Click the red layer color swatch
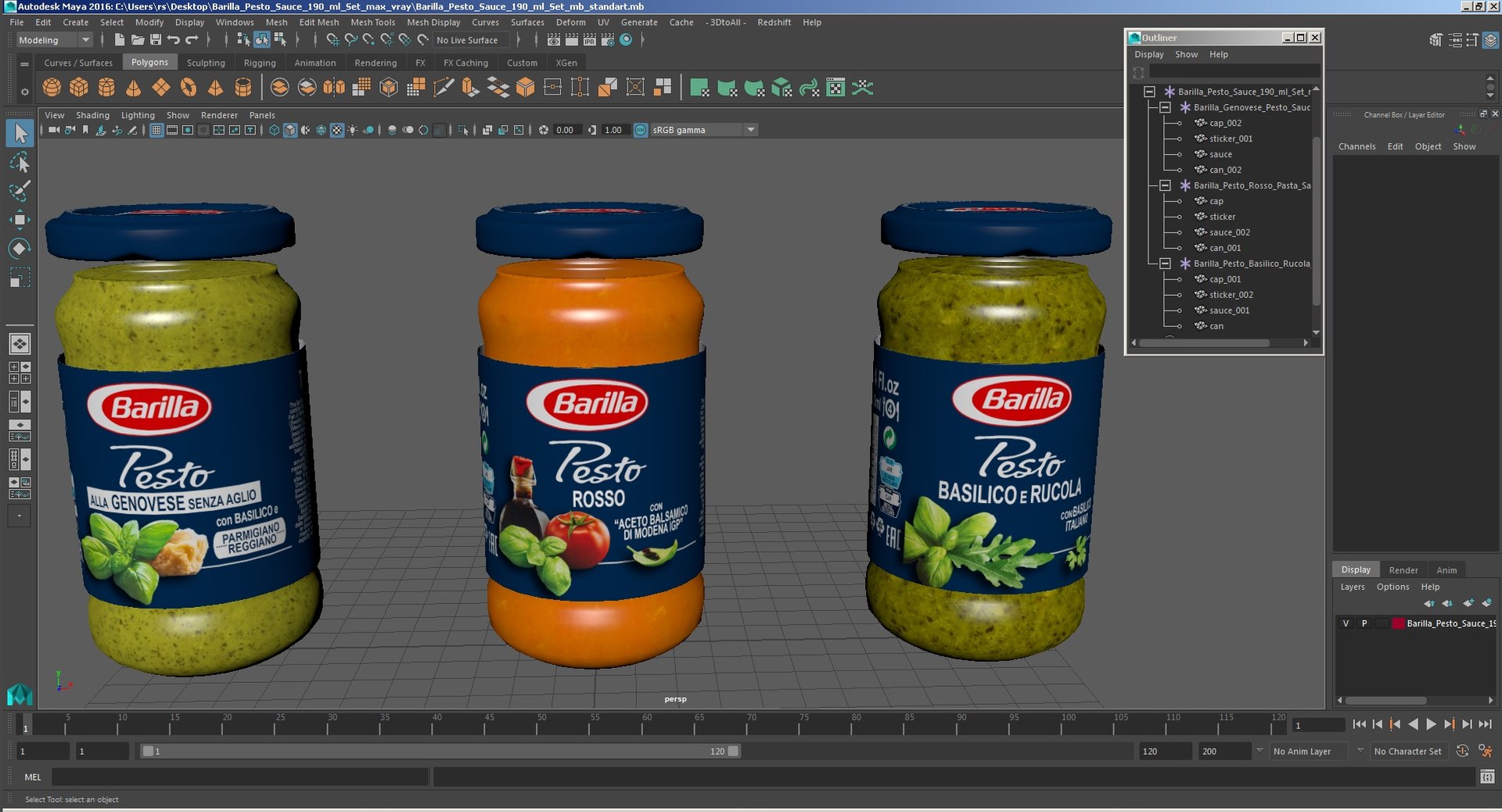The height and width of the screenshot is (812, 1502). pos(1397,623)
